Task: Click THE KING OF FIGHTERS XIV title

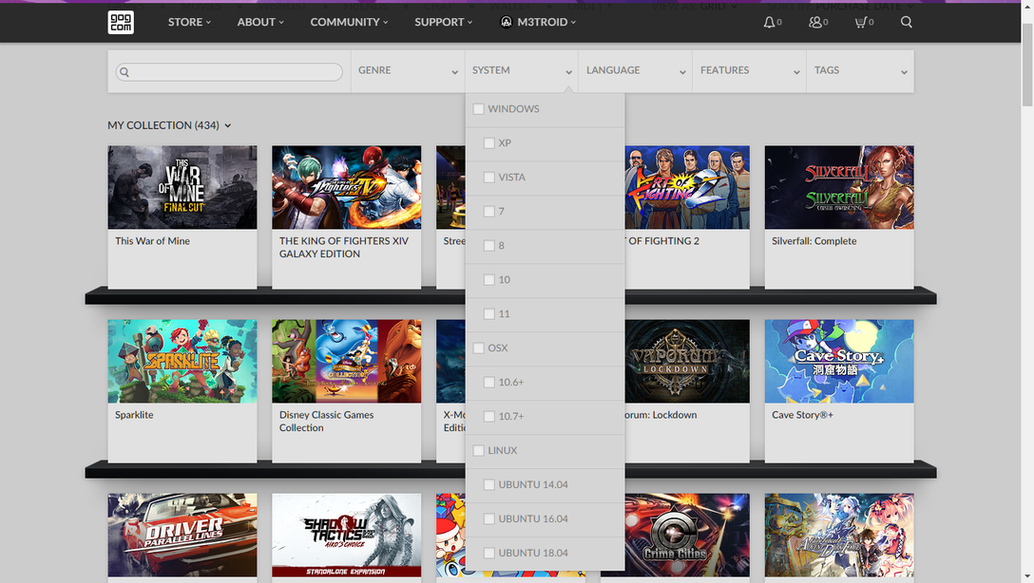Action: point(344,247)
